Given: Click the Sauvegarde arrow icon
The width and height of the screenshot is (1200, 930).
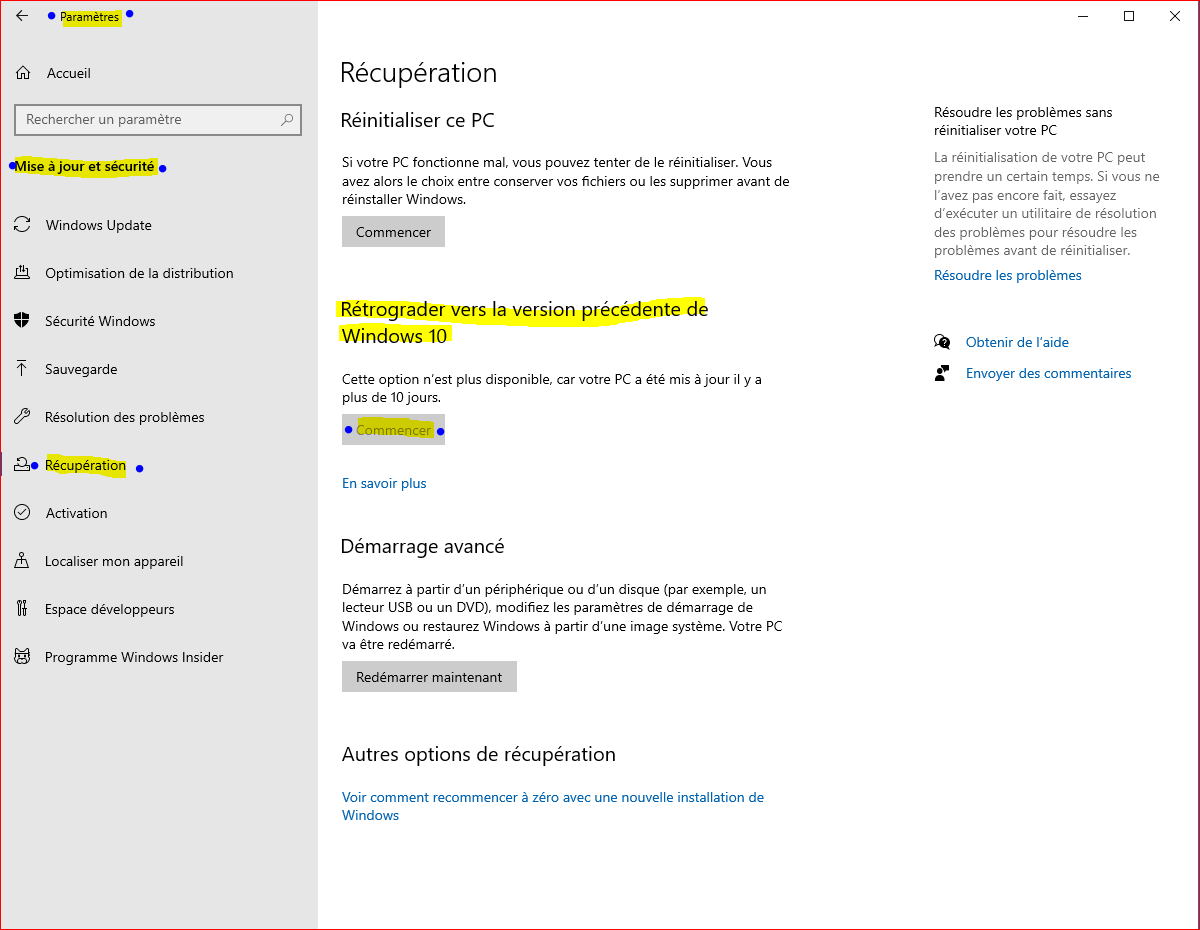Looking at the screenshot, I should click(22, 369).
